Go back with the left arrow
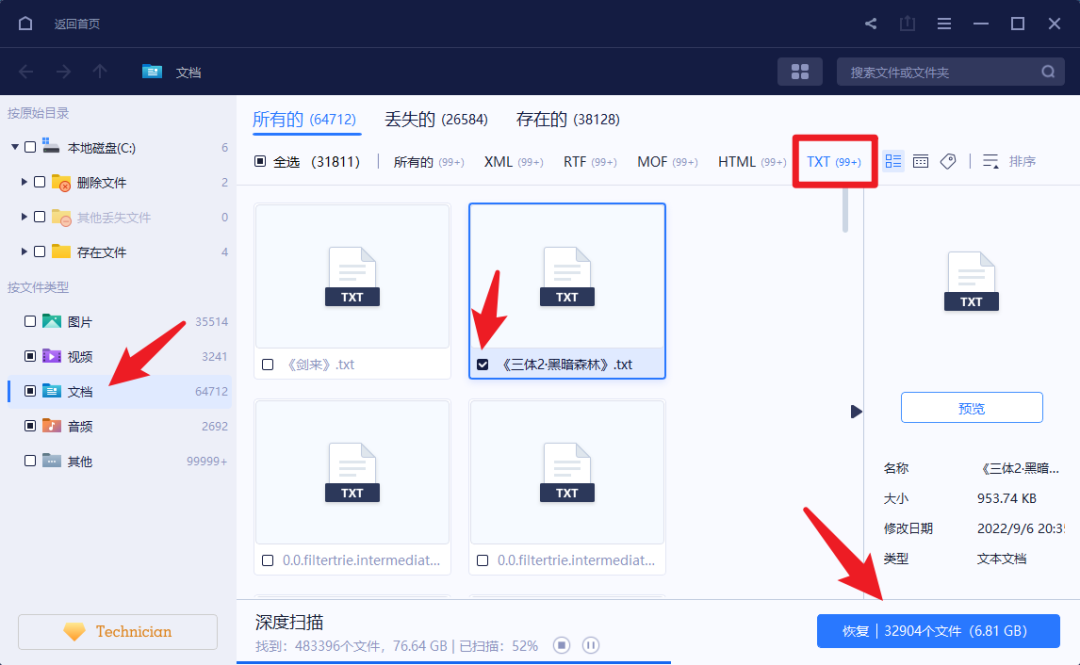 pyautogui.click(x=26, y=72)
